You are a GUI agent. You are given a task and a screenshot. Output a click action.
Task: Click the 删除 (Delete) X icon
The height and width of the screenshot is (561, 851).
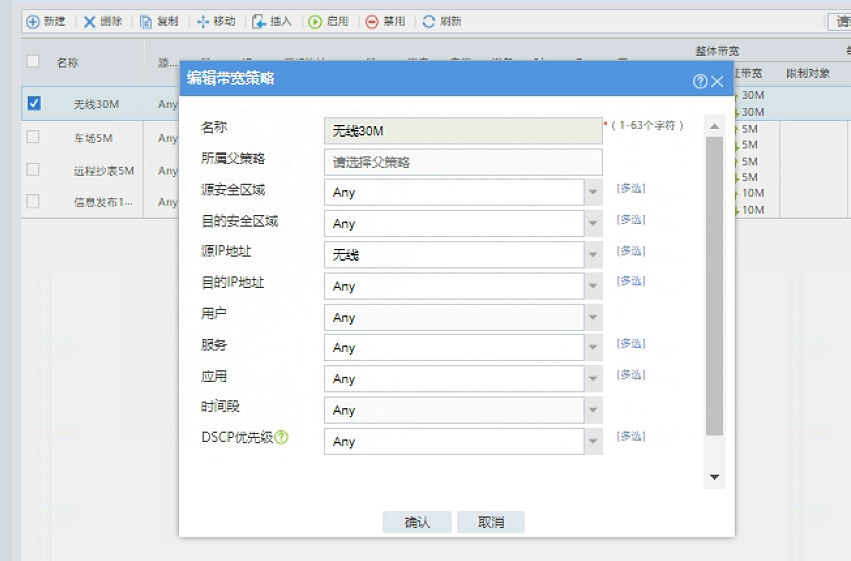point(90,21)
